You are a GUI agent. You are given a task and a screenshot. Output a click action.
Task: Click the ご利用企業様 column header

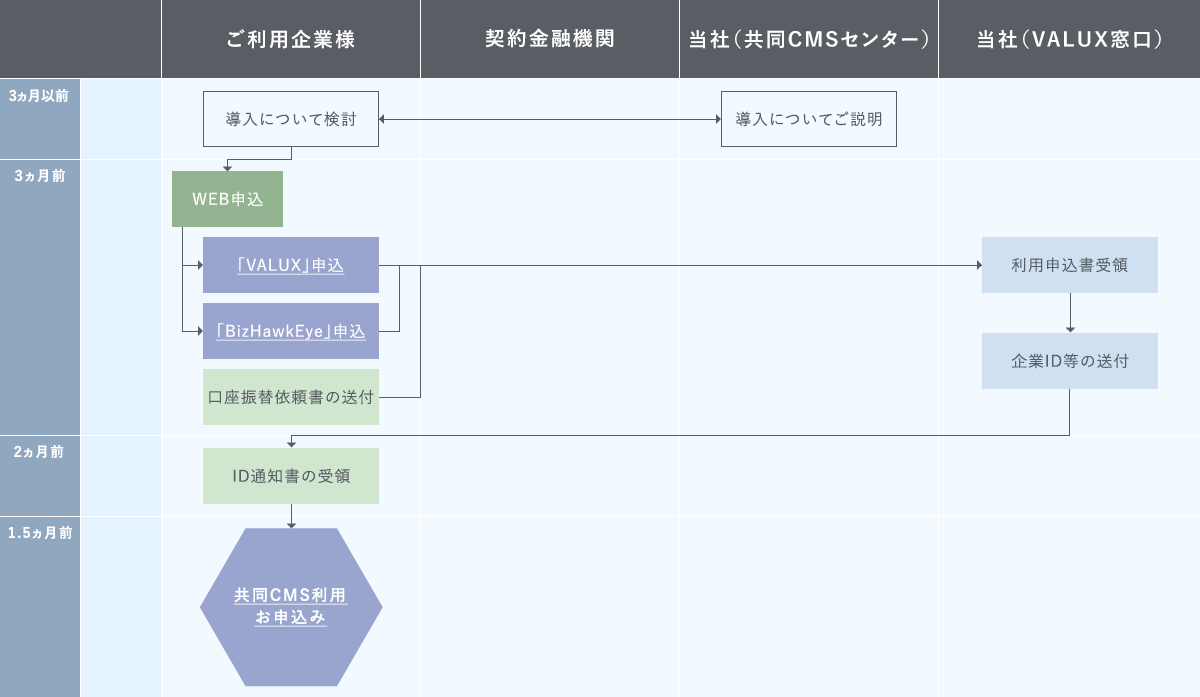[291, 39]
